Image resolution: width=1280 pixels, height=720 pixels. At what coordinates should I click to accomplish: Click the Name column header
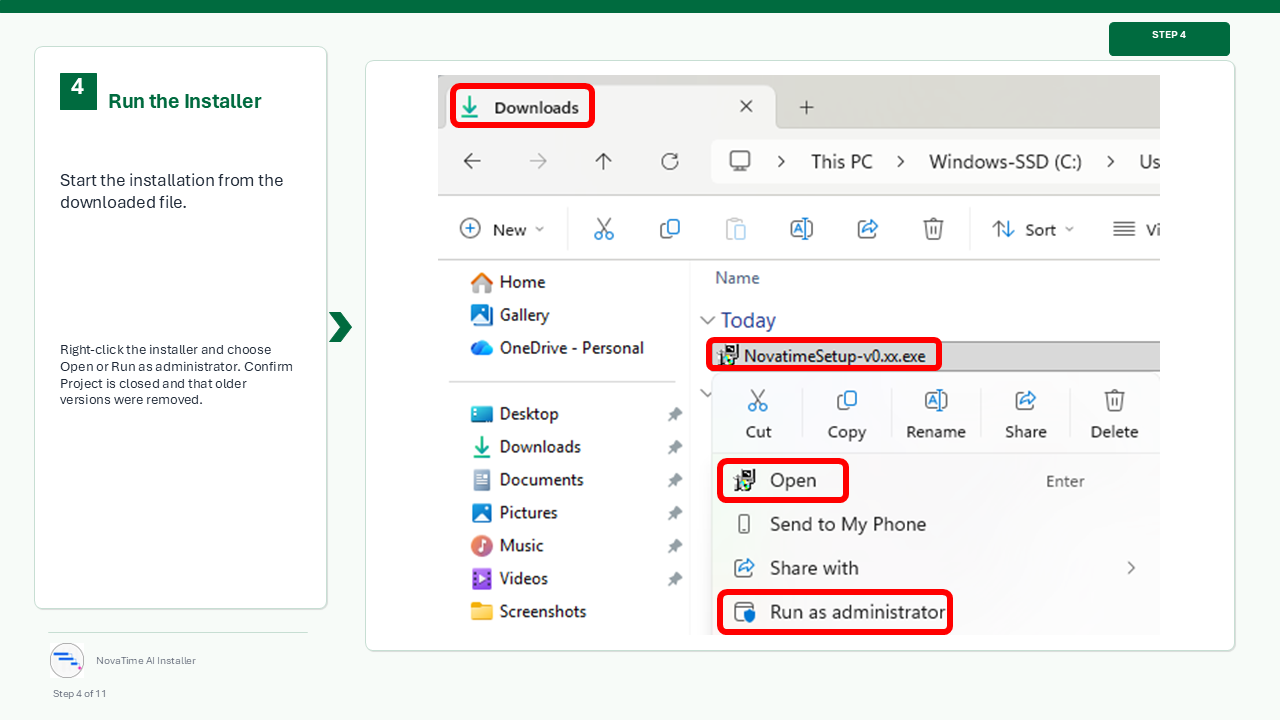click(x=737, y=278)
